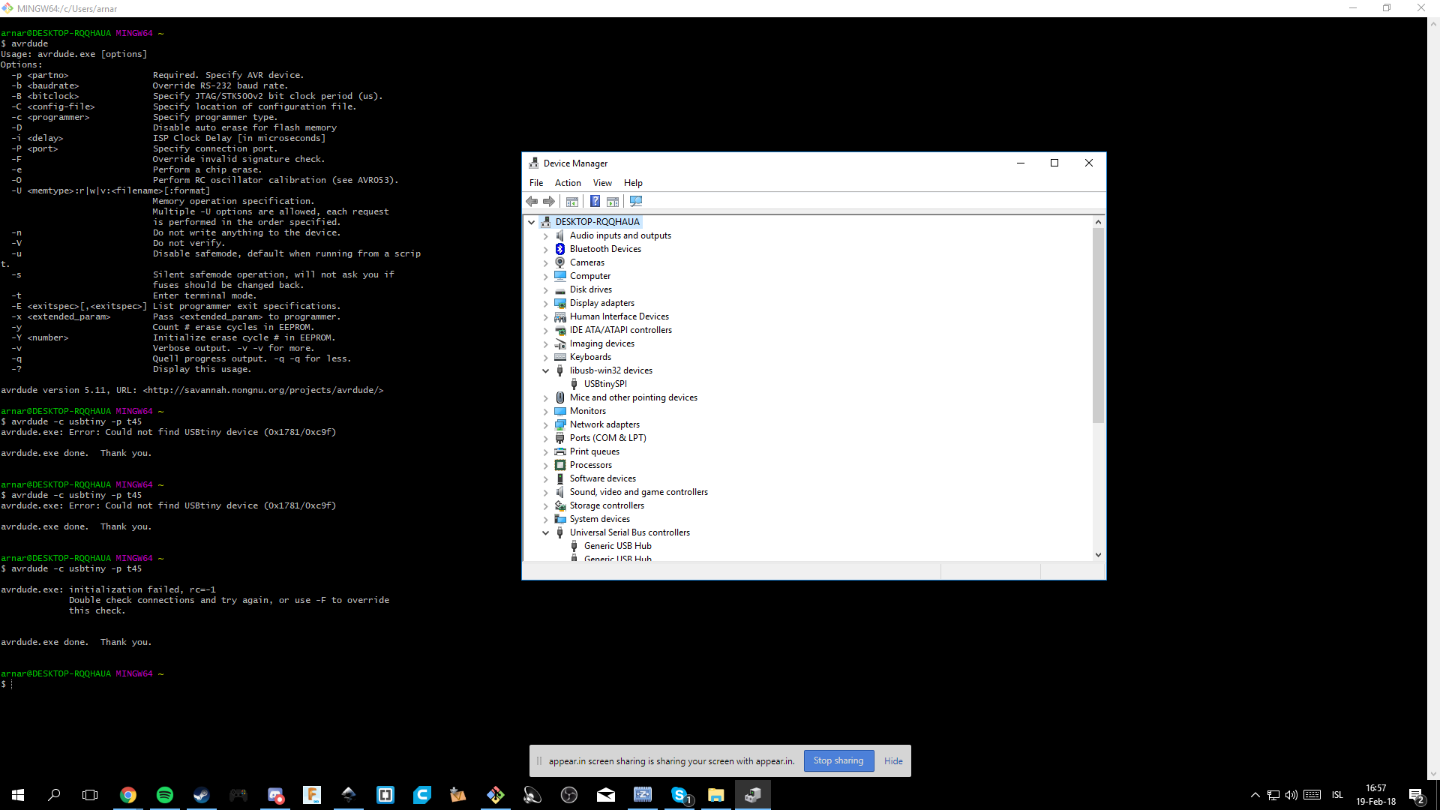Select the Storage controllers icon

pos(560,506)
